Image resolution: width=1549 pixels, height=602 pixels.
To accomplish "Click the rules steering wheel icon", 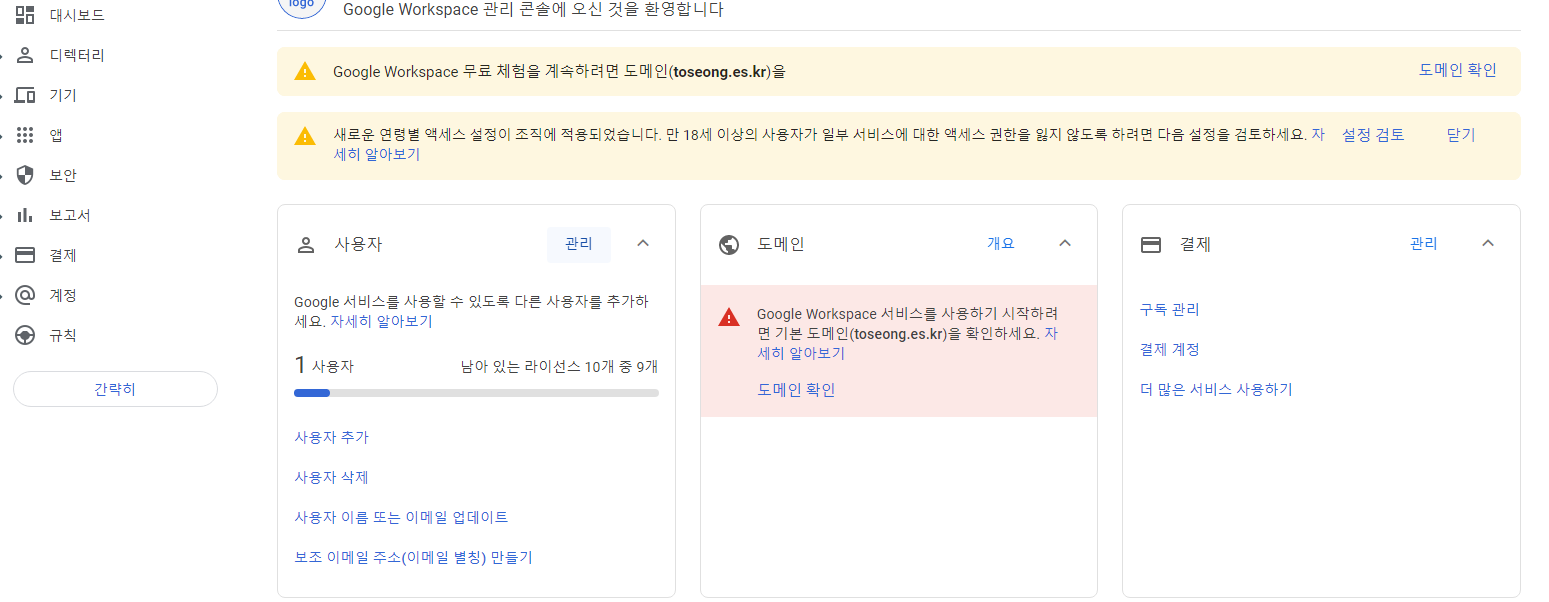I will point(25,335).
